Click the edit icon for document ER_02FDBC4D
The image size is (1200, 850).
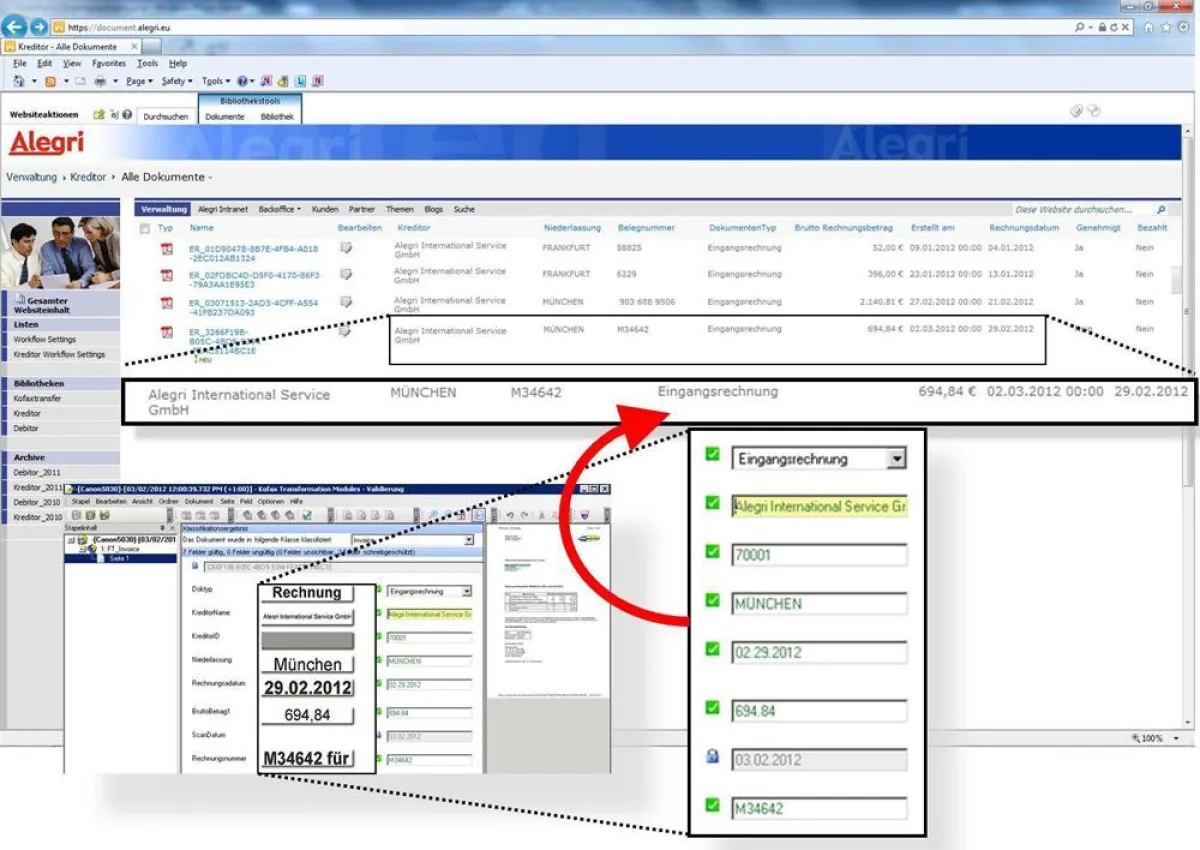[x=346, y=274]
